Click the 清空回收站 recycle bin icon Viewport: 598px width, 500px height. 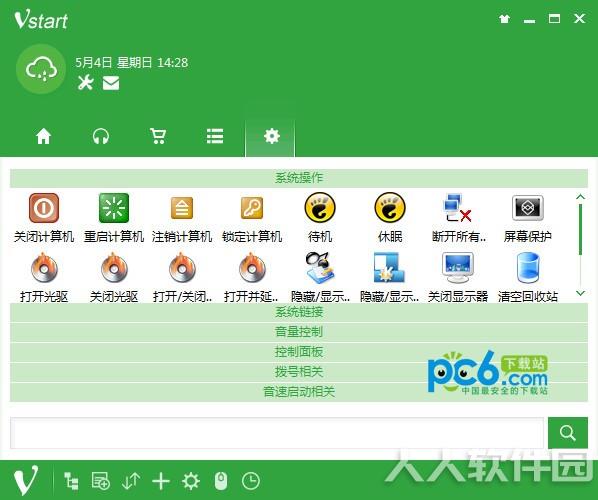(x=527, y=268)
